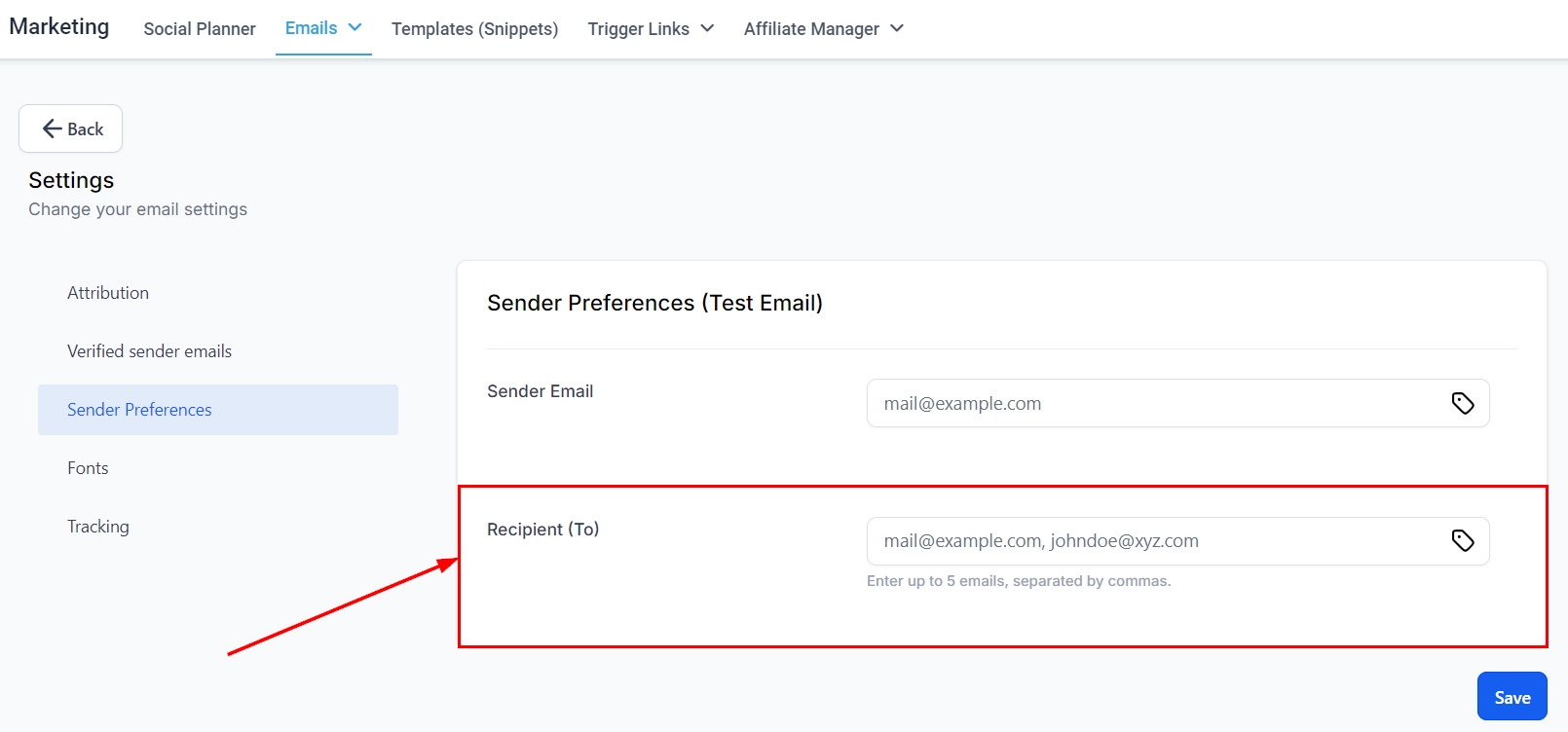Open the Attribution settings section

(108, 293)
